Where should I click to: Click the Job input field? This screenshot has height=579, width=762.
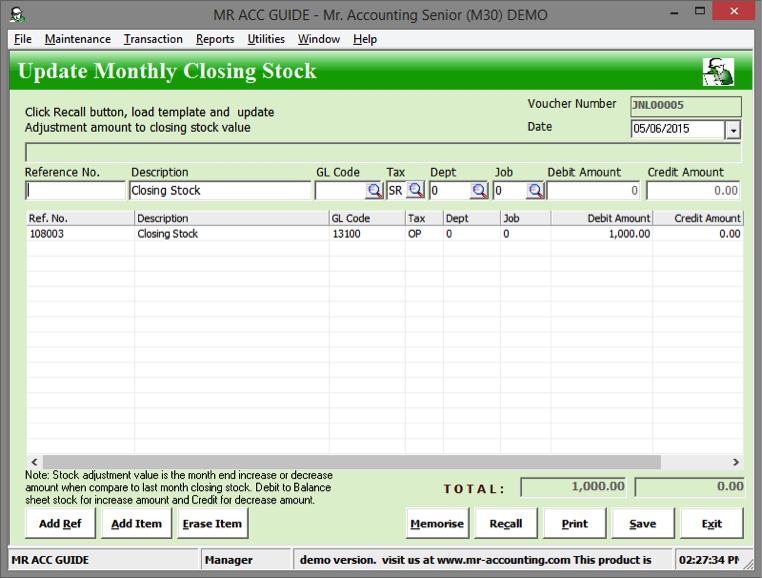pos(510,191)
